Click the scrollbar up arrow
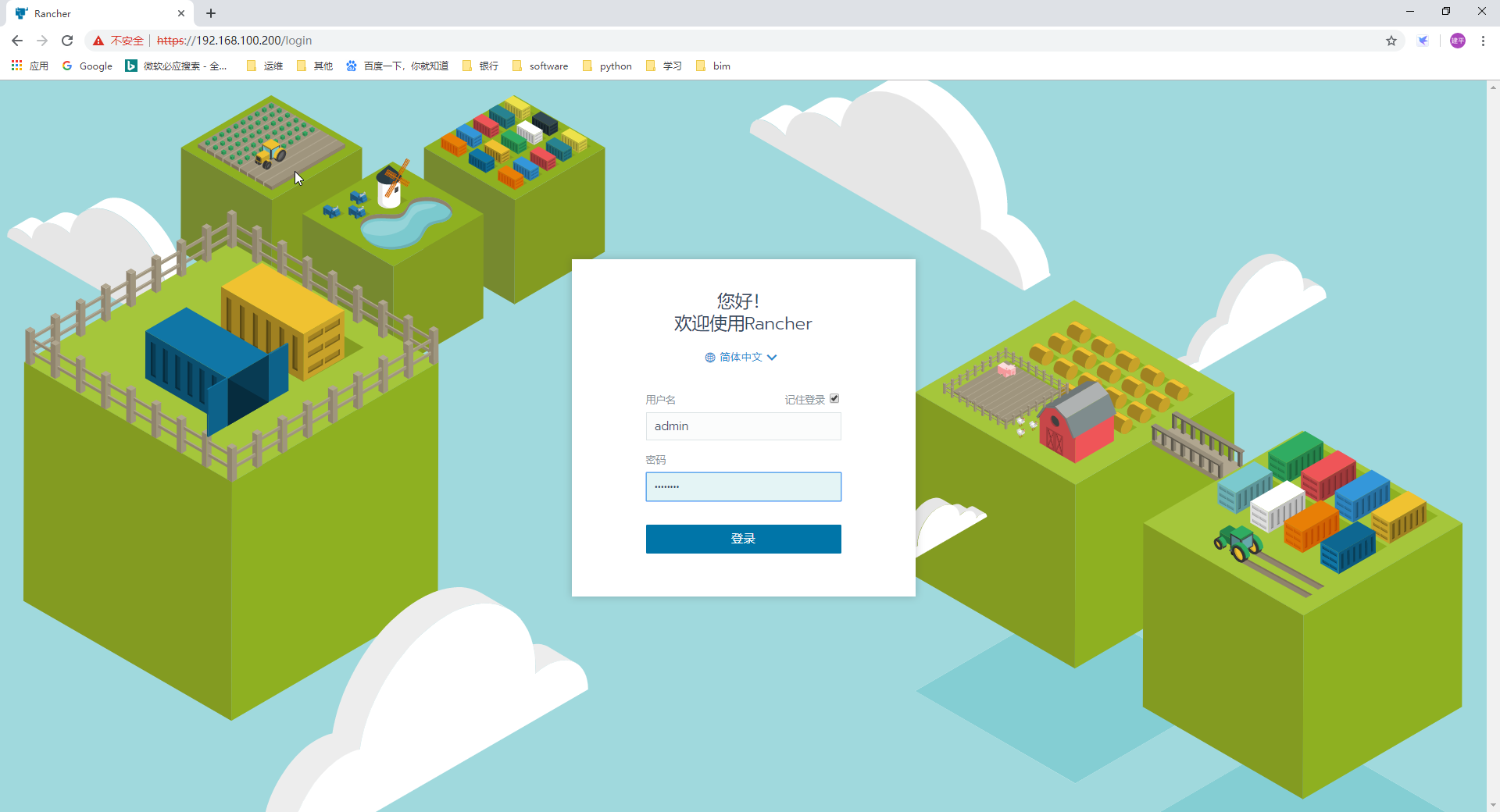Image resolution: width=1500 pixels, height=812 pixels. [1493, 87]
